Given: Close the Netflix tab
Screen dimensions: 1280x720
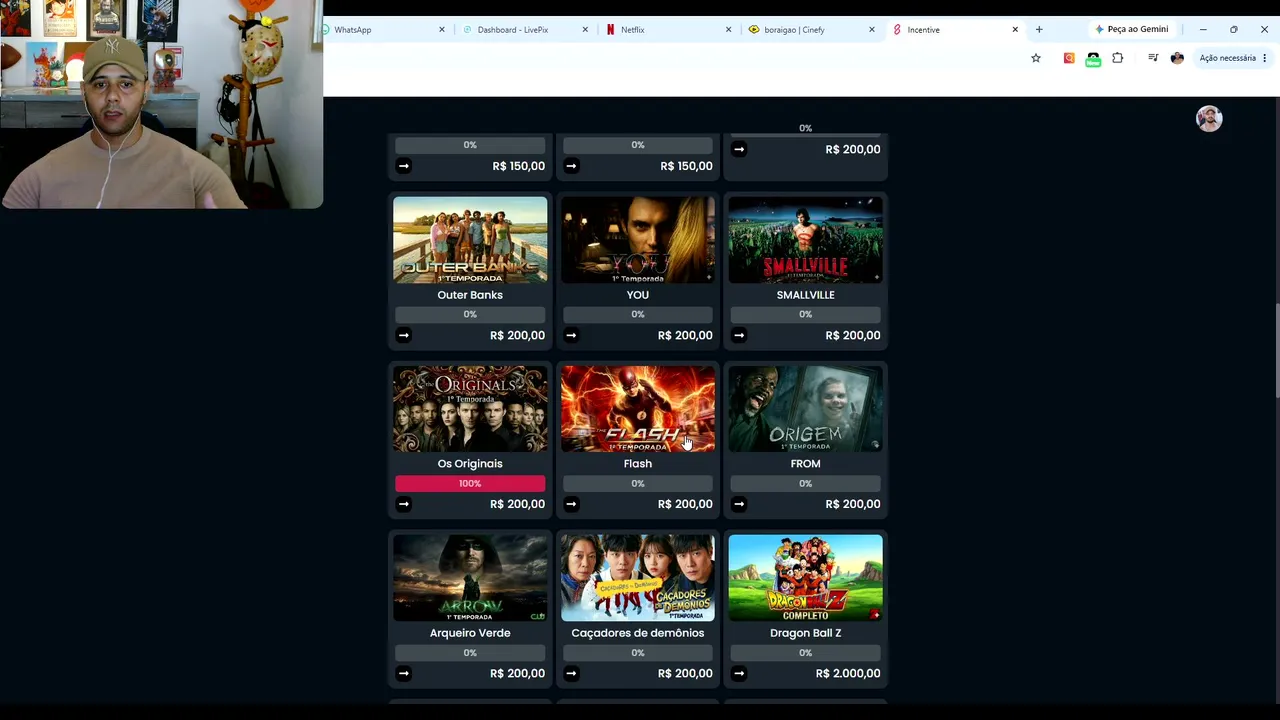Looking at the screenshot, I should pos(728,30).
